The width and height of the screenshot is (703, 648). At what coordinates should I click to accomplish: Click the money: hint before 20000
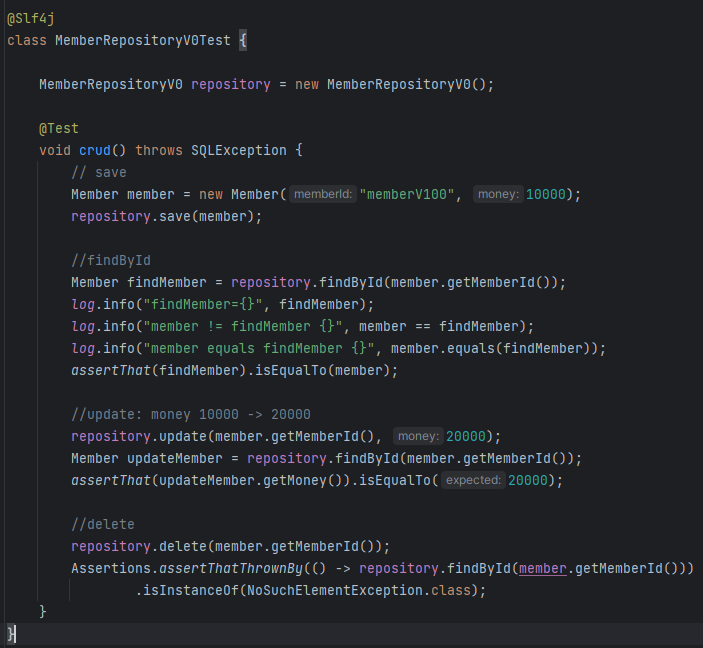[x=418, y=436]
